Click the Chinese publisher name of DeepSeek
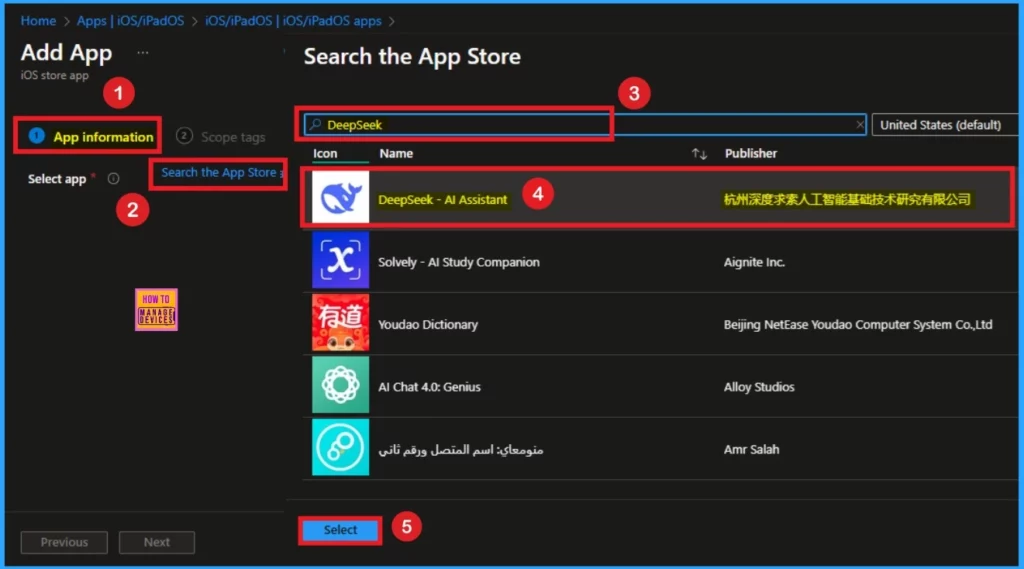Viewport: 1024px width, 569px height. tap(847, 199)
